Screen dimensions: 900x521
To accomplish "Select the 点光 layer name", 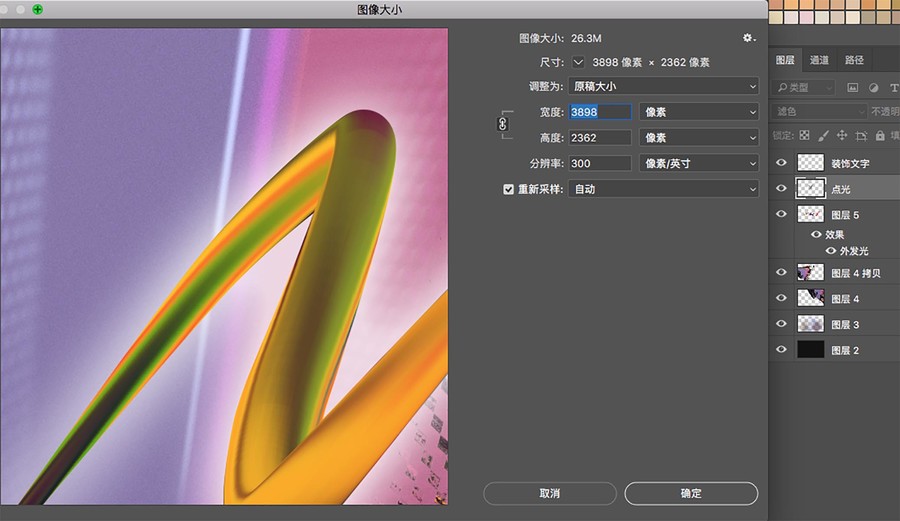I will pyautogui.click(x=841, y=189).
